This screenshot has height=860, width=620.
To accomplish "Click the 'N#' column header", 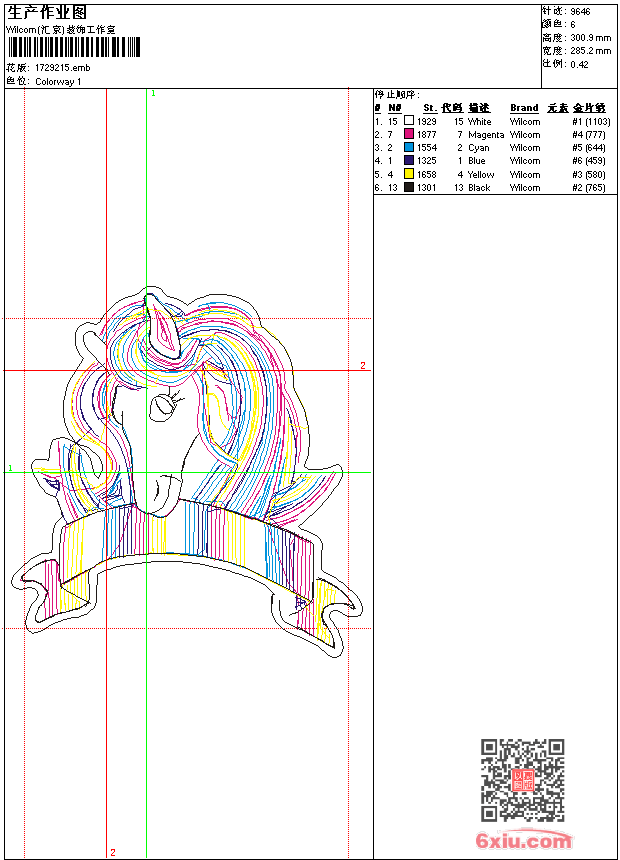I will tap(394, 108).
